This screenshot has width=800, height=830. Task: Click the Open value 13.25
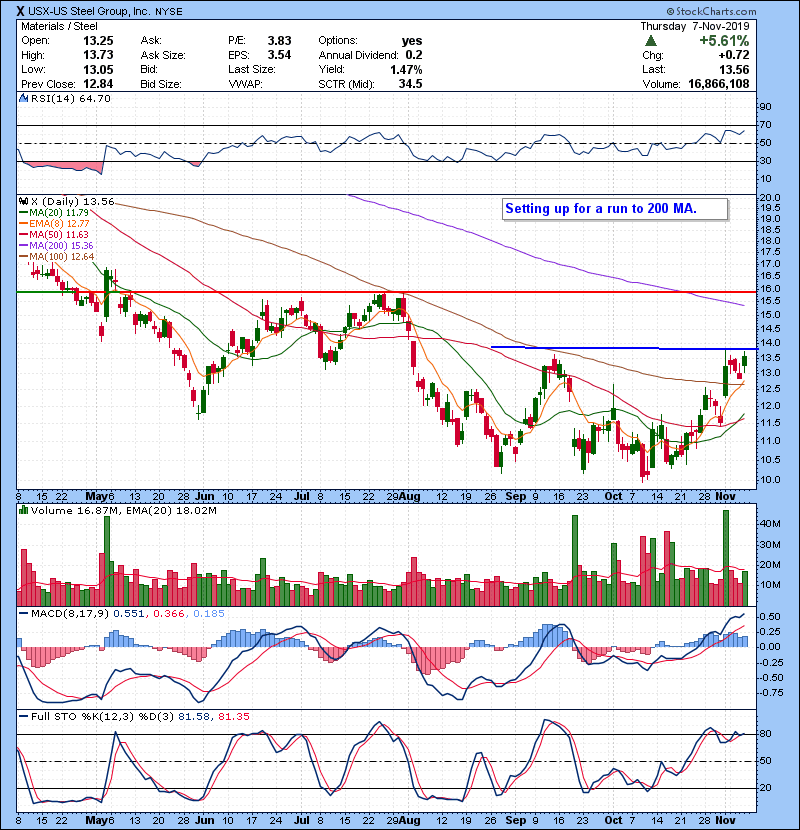click(98, 41)
